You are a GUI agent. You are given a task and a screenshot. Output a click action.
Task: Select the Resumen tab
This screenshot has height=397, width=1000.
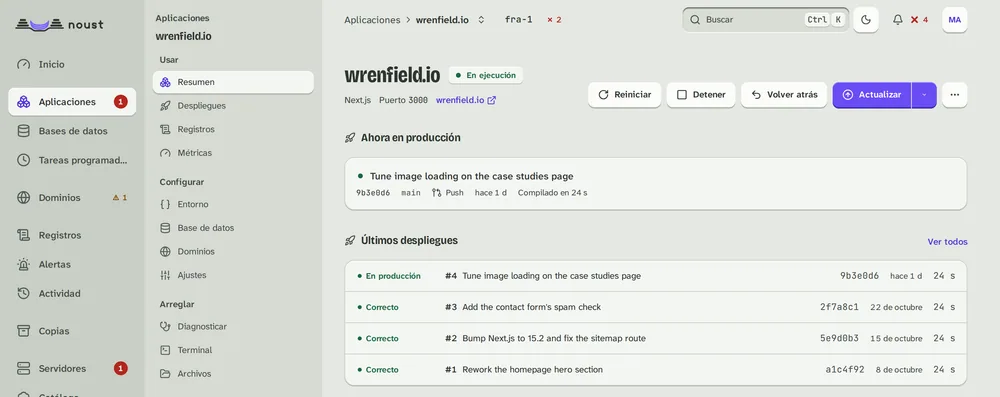click(233, 82)
